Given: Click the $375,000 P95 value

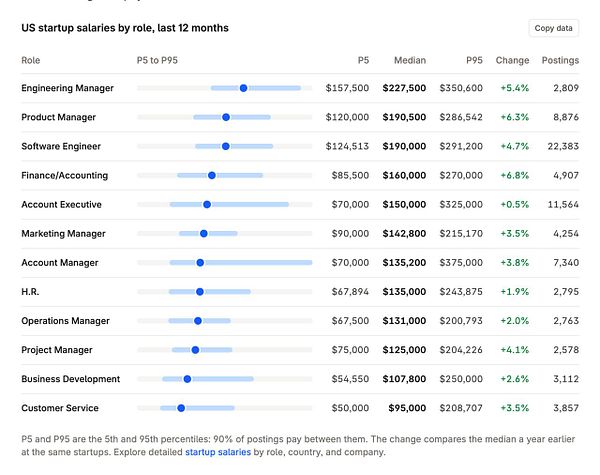Looking at the screenshot, I should click(461, 263).
